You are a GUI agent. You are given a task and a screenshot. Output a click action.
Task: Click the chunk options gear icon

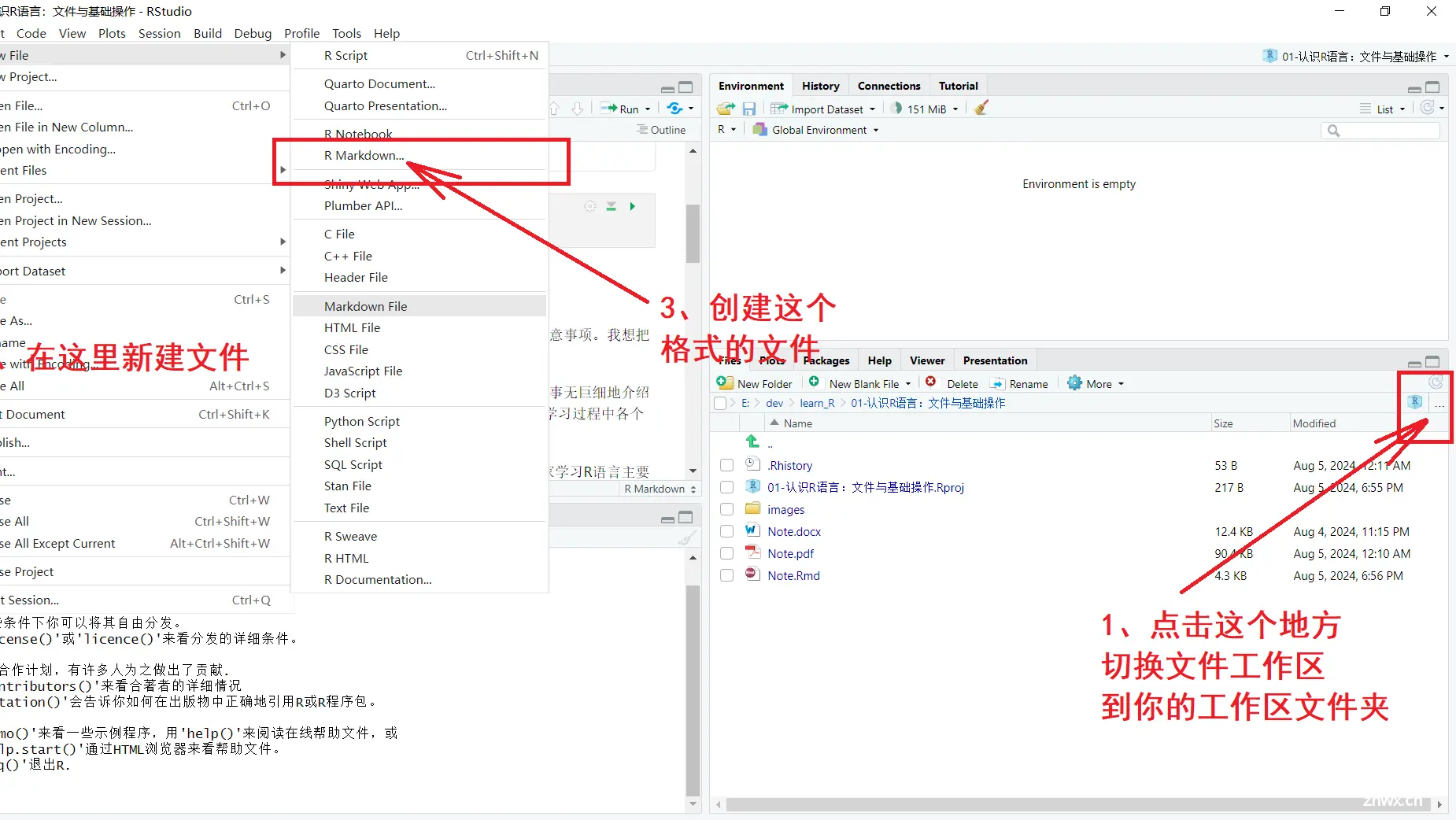[x=589, y=206]
